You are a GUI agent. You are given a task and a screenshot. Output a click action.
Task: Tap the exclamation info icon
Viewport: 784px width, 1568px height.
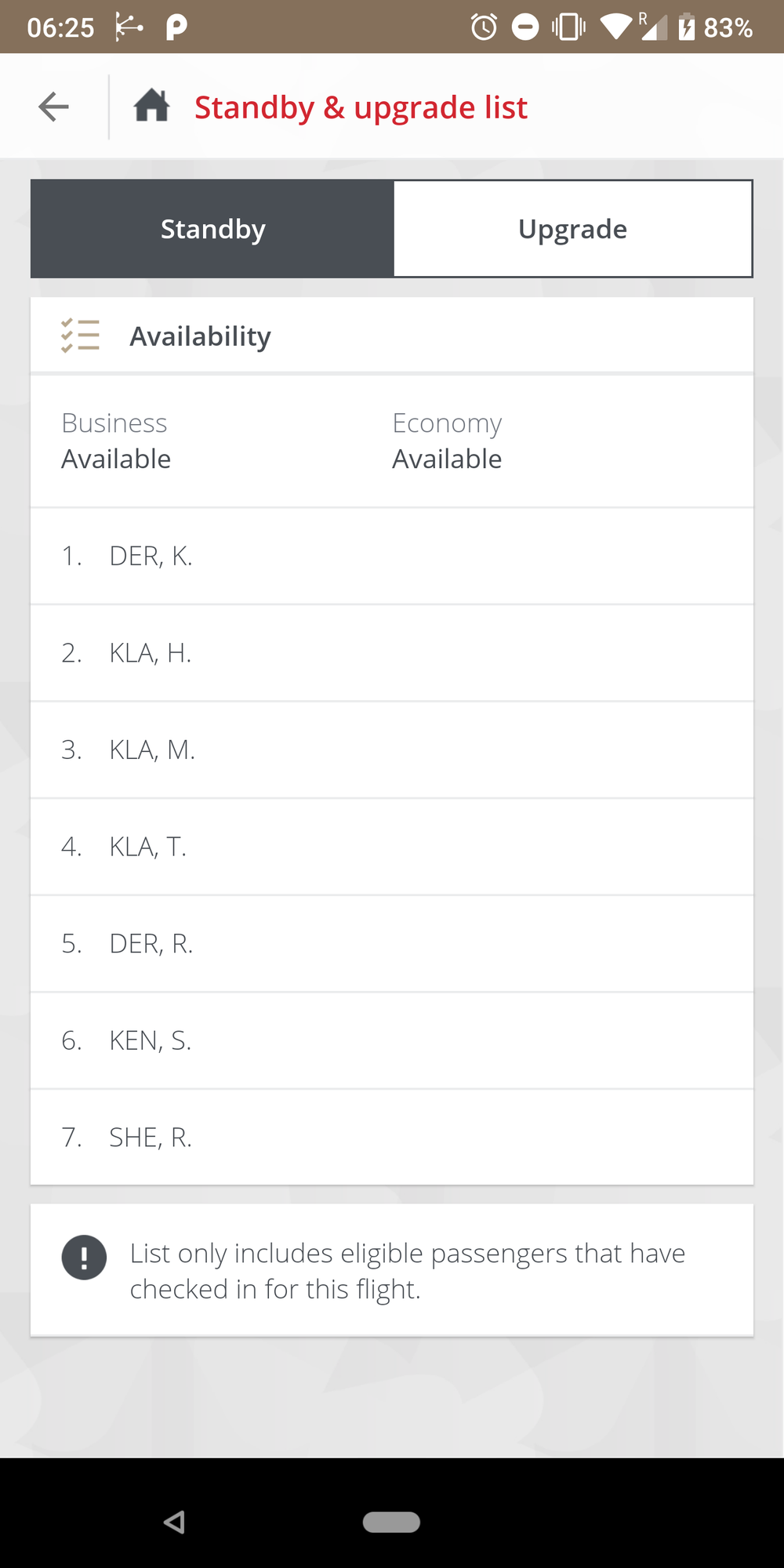pos(84,1258)
